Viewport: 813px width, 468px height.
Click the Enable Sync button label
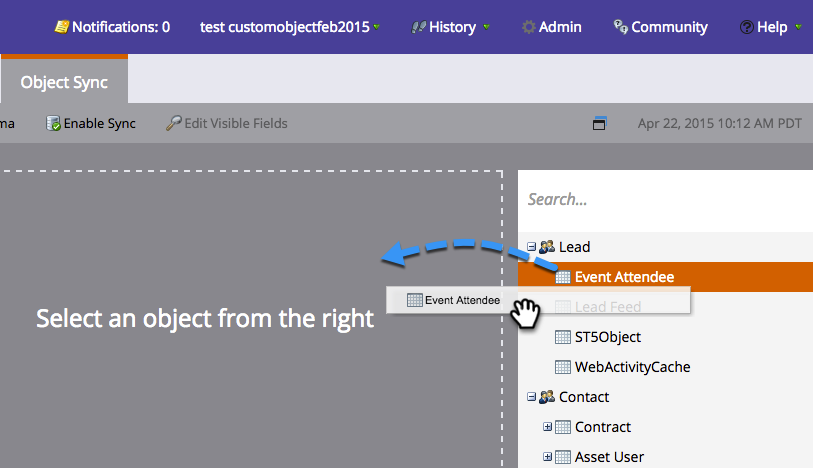100,123
